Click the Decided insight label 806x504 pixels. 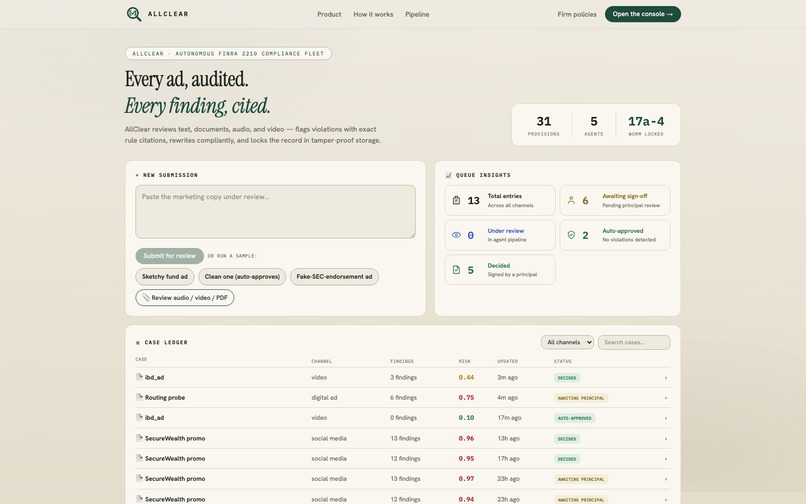point(499,265)
